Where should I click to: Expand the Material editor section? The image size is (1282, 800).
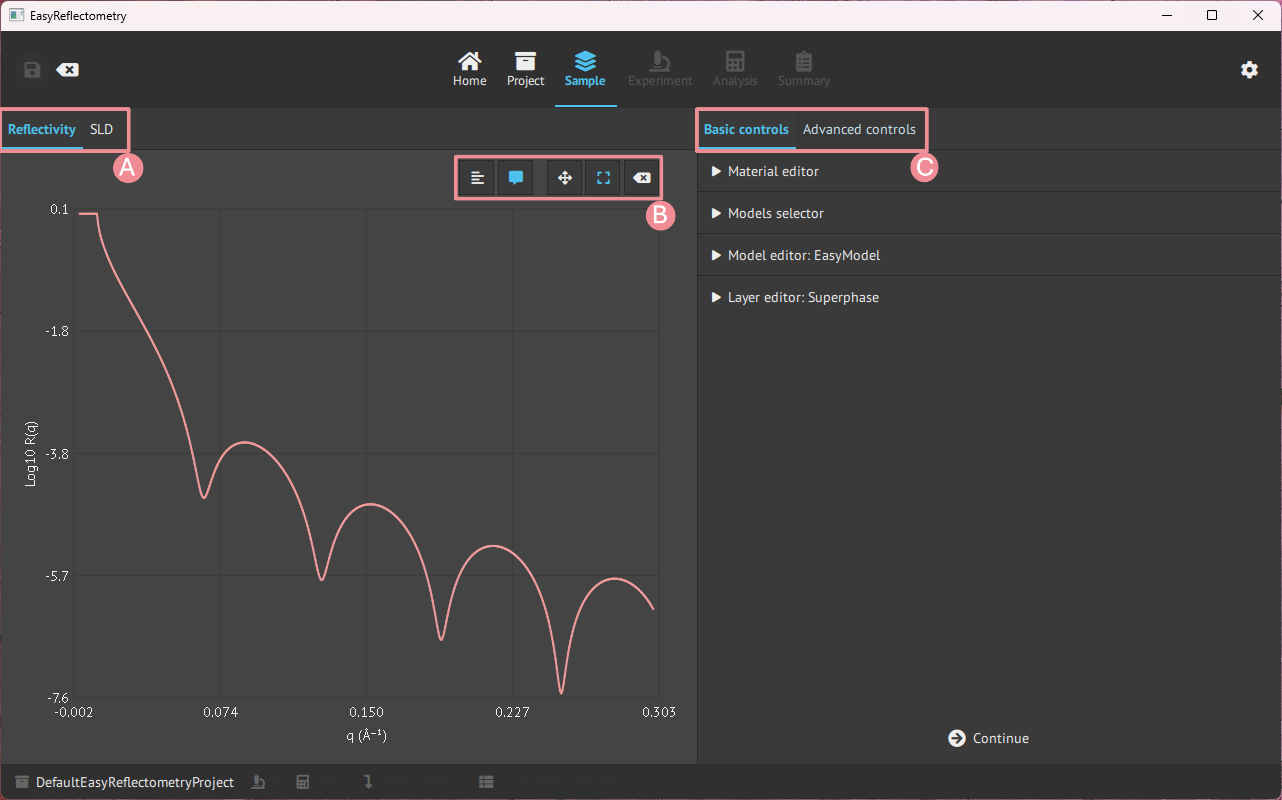click(772, 172)
